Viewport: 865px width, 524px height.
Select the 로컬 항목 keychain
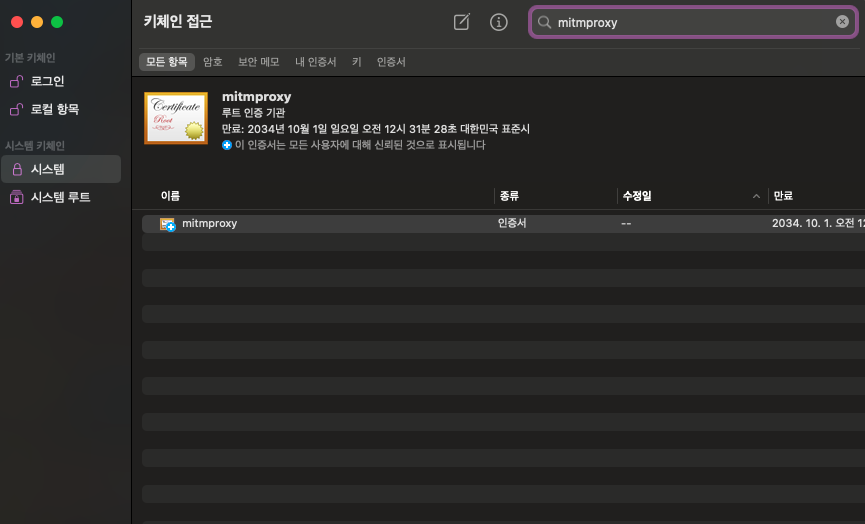[x=54, y=109]
